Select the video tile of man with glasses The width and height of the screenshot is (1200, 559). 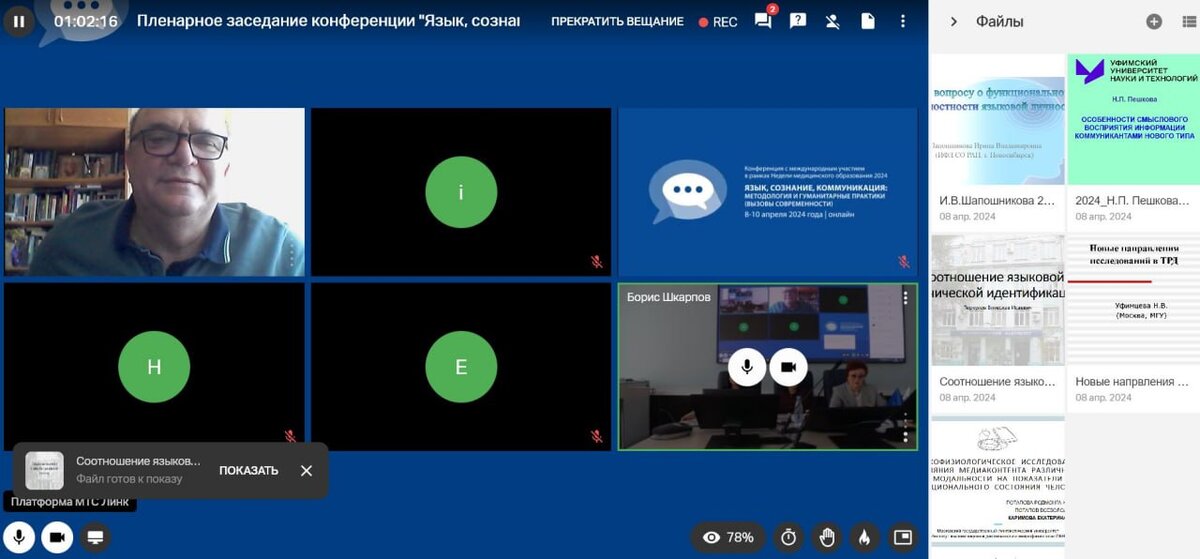(154, 192)
